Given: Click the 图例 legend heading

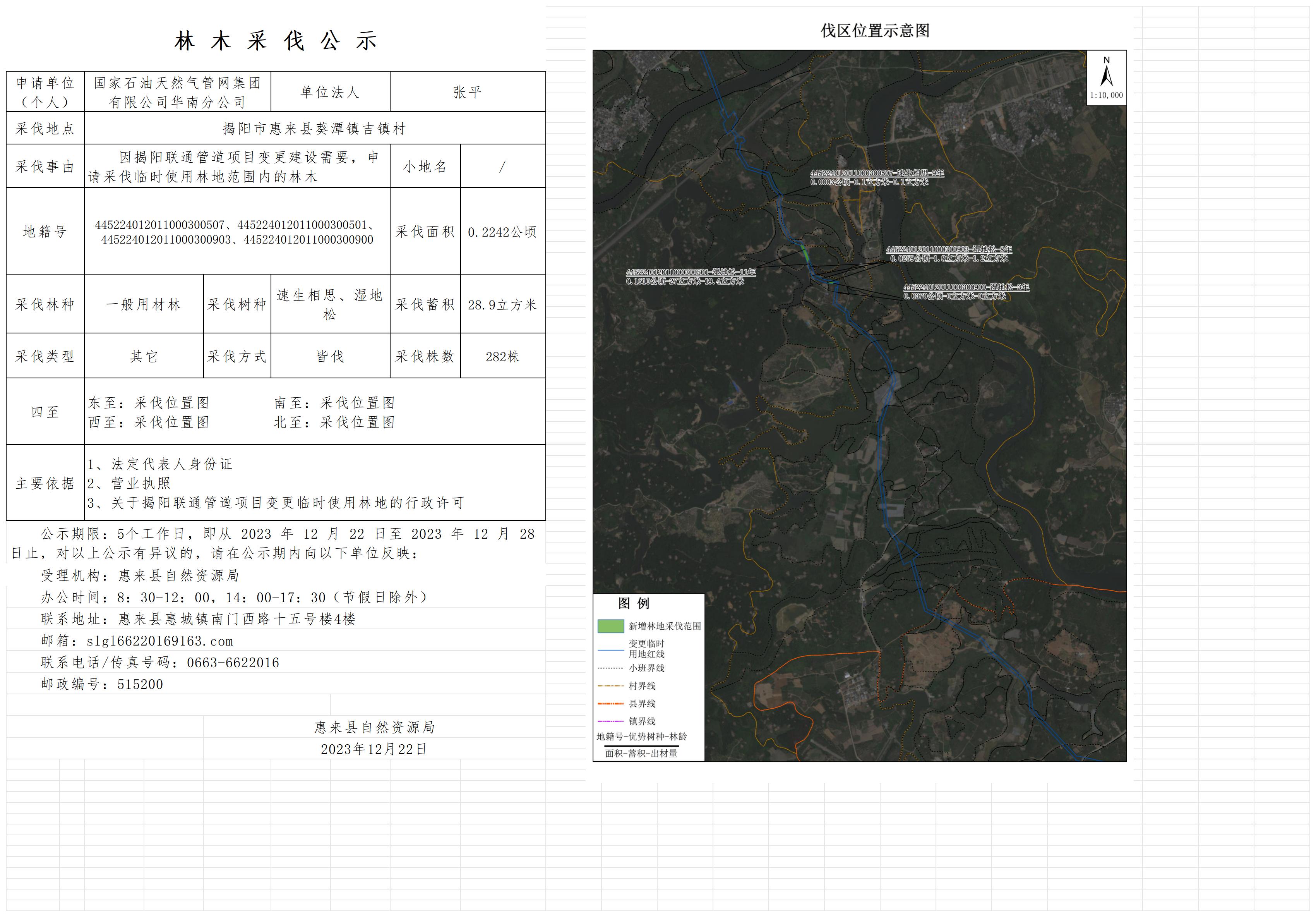Looking at the screenshot, I should [x=633, y=603].
